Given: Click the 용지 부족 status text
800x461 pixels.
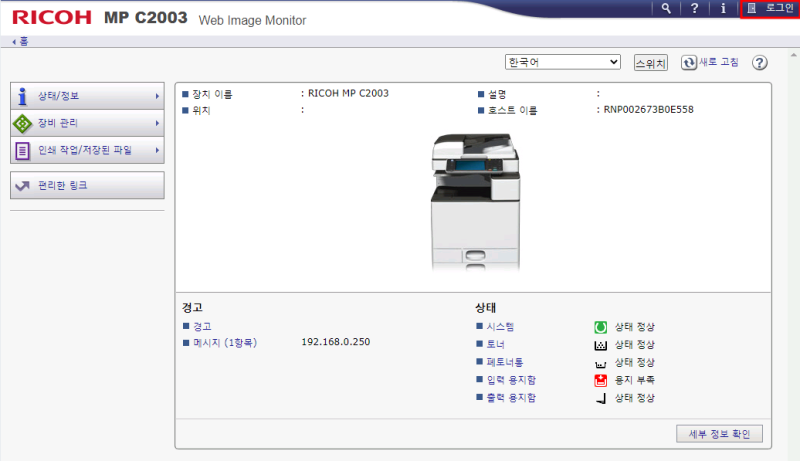Looking at the screenshot, I should 635,380.
